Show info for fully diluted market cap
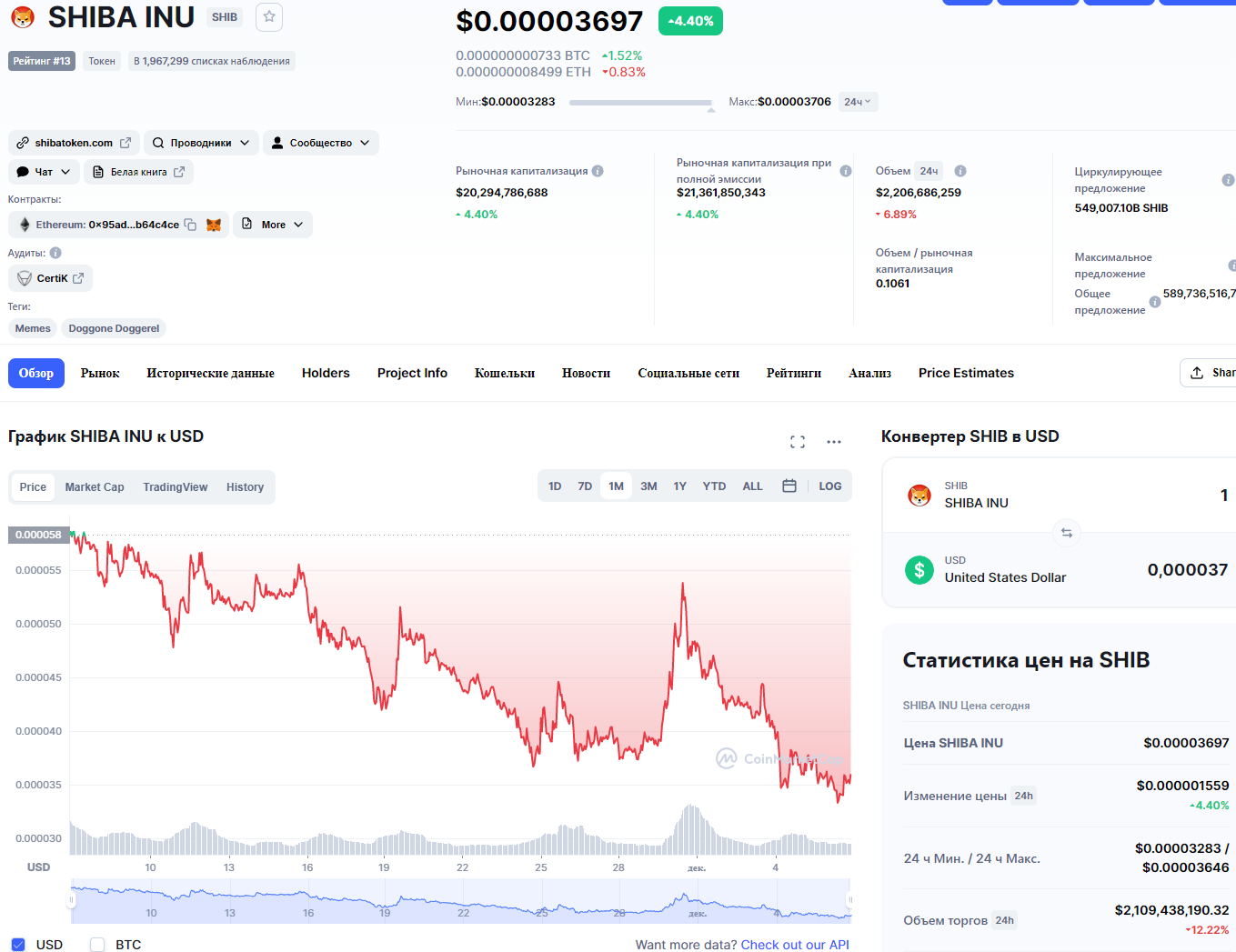This screenshot has width=1236, height=952. click(x=846, y=171)
